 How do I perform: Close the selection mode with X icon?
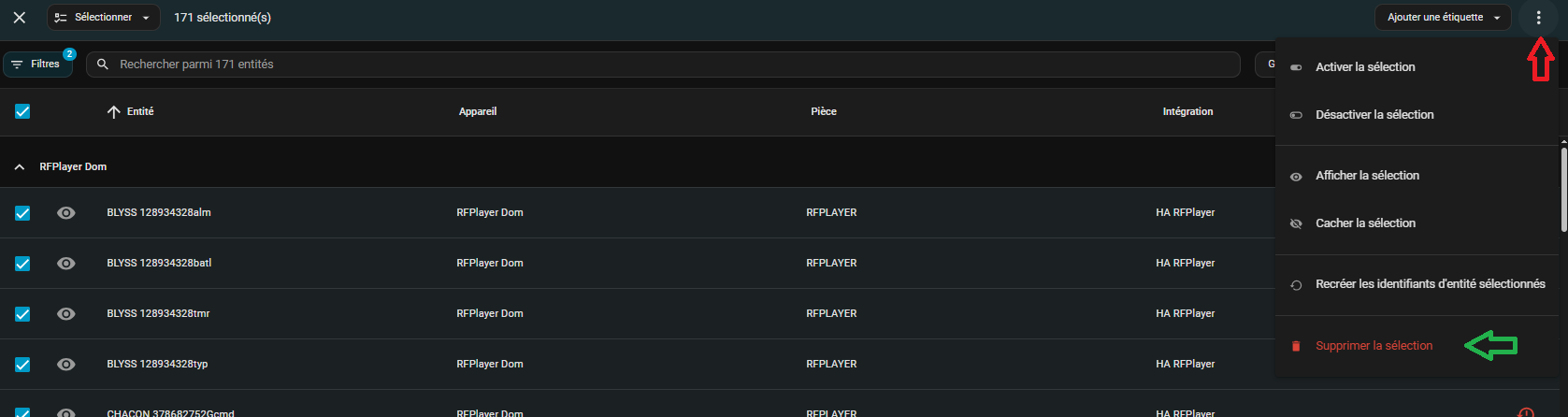[x=19, y=18]
